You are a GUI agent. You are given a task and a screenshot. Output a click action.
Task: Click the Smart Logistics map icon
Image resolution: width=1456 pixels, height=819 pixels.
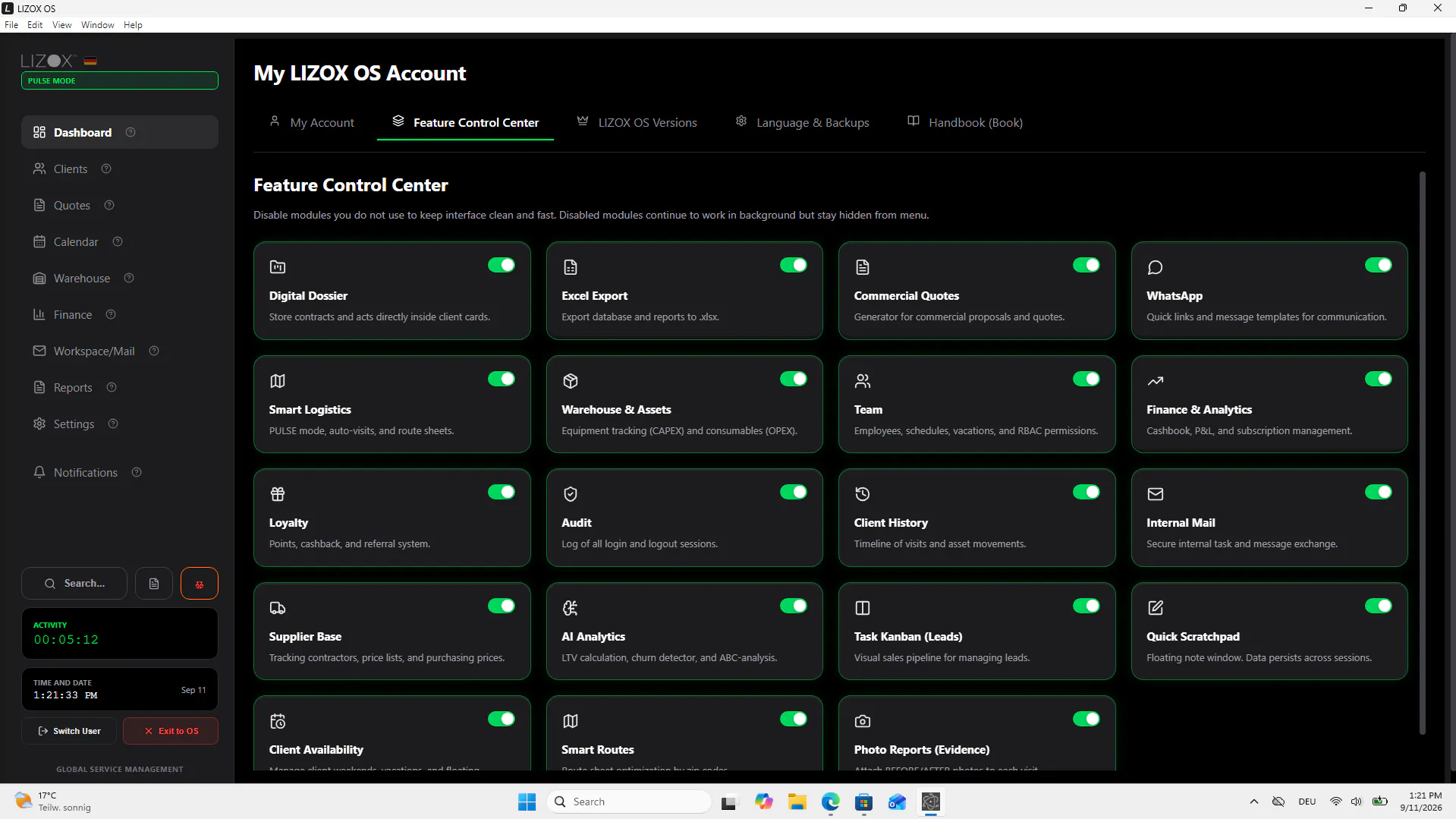tap(278, 381)
